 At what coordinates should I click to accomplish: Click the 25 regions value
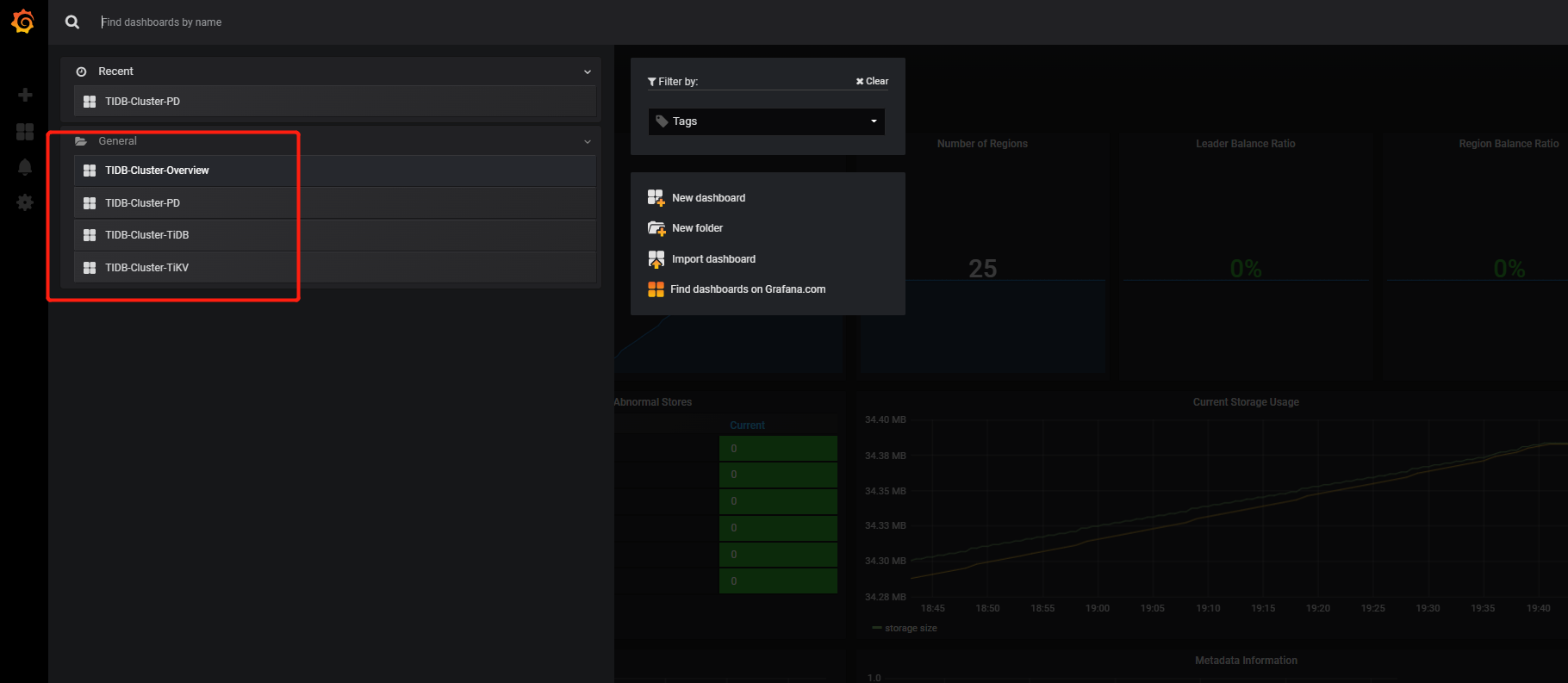(982, 269)
